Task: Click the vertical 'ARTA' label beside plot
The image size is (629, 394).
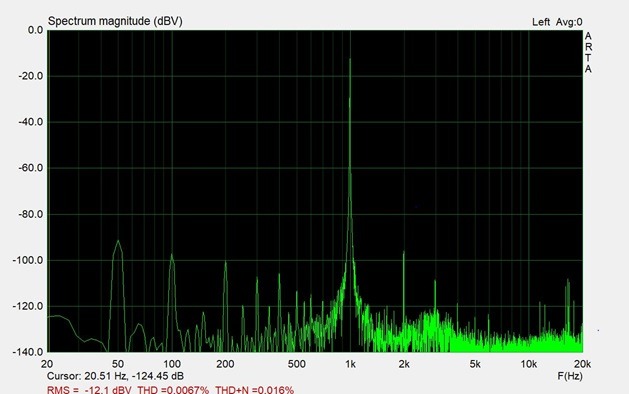Action: point(588,53)
